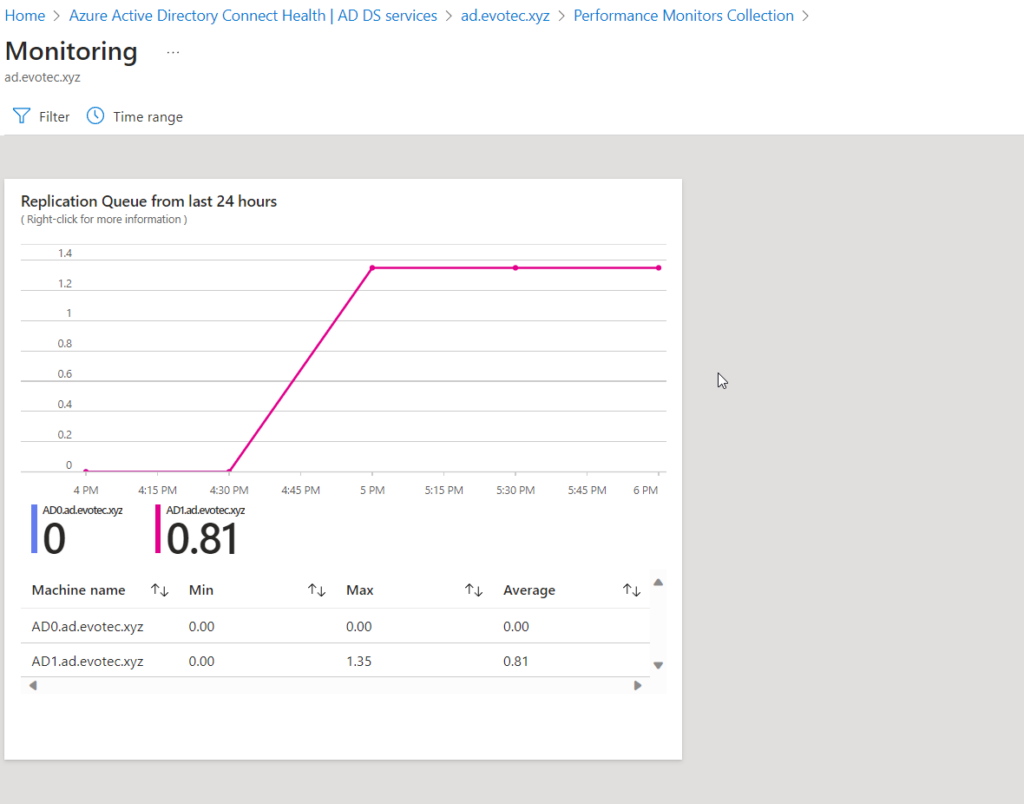
Task: Sort by Min column arrows
Action: [316, 590]
